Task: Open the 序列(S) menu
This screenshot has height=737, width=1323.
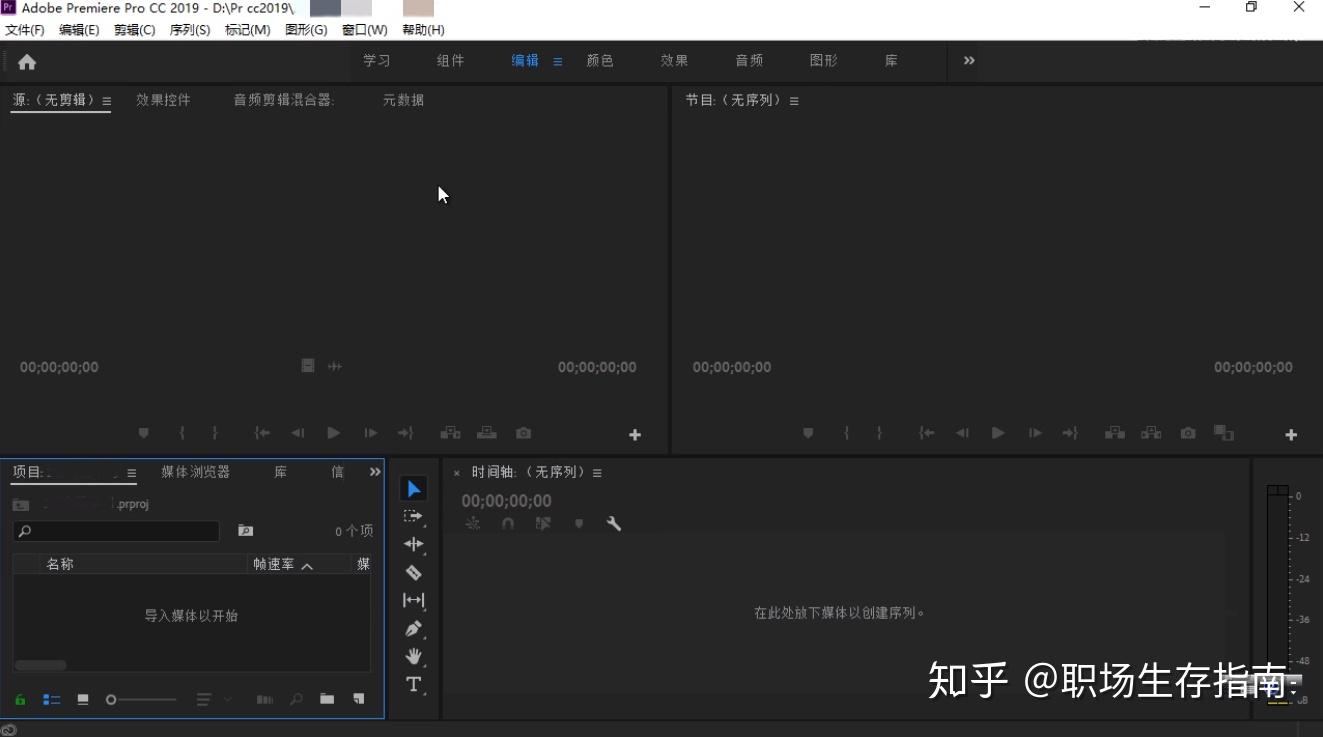Action: pyautogui.click(x=190, y=30)
